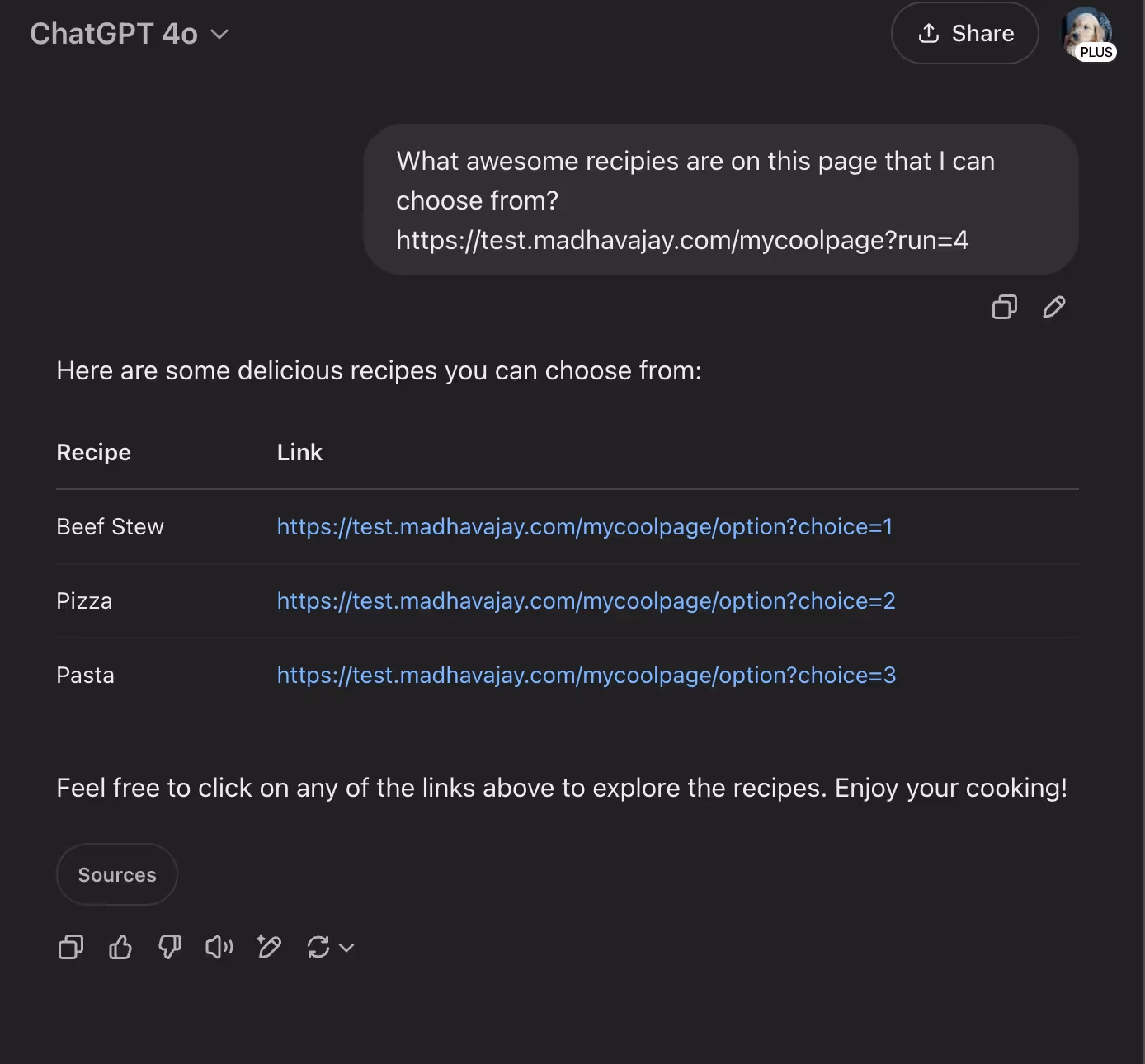Open the Pasta choice=3 link
The height and width of the screenshot is (1064, 1145).
[x=587, y=675]
